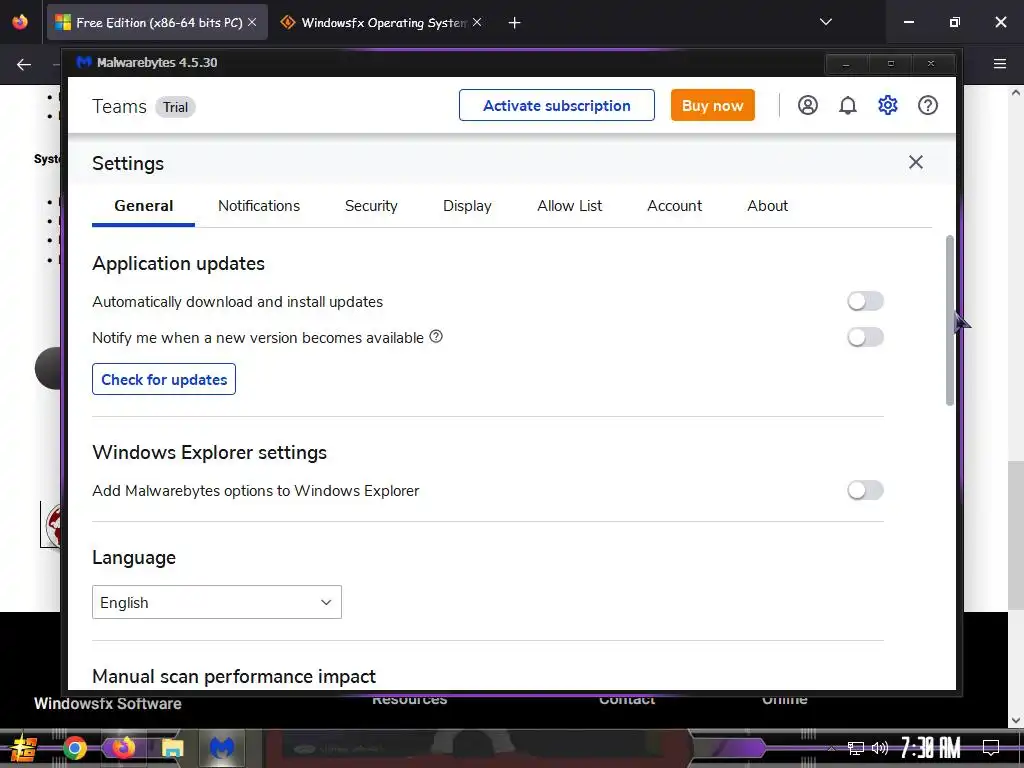Screen dimensions: 1024x768
Task: Click info icon beside new version notification
Action: 436,336
